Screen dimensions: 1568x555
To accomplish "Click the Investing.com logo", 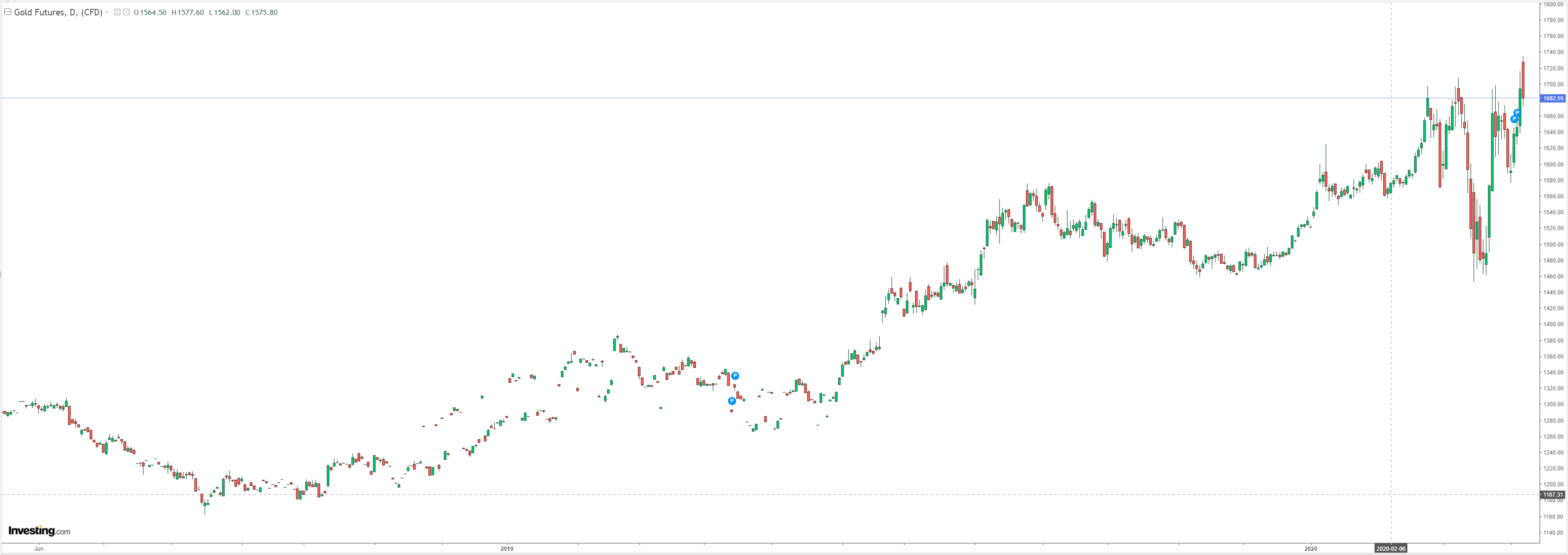I will point(39,531).
